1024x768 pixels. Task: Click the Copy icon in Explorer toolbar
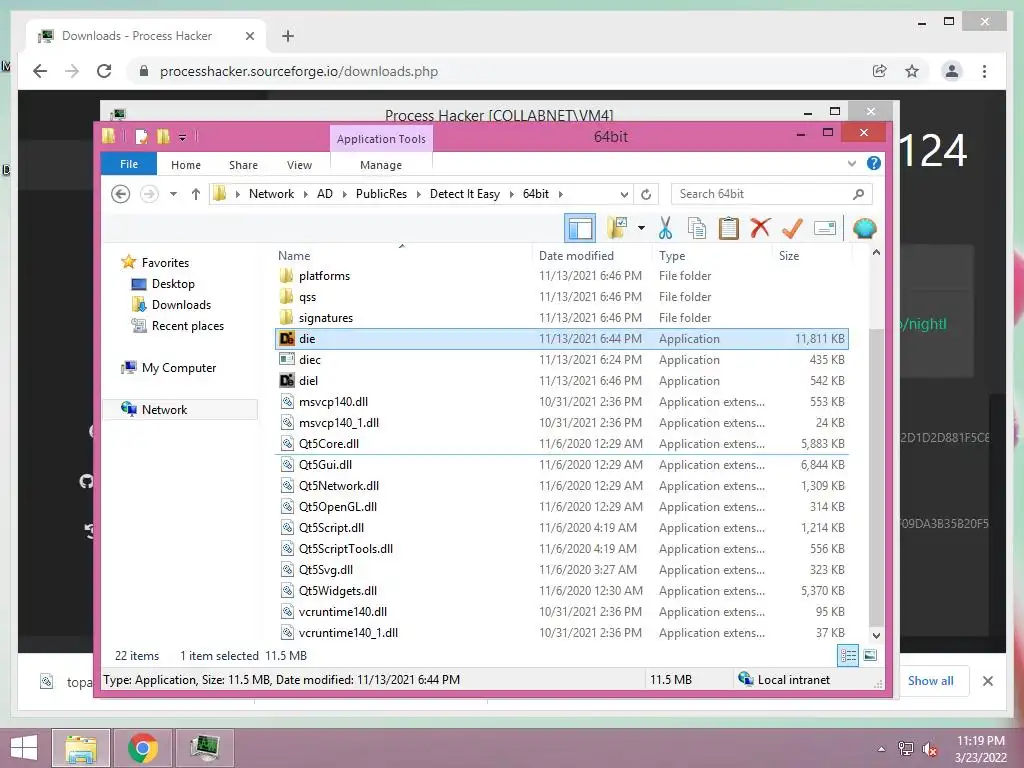click(x=697, y=228)
